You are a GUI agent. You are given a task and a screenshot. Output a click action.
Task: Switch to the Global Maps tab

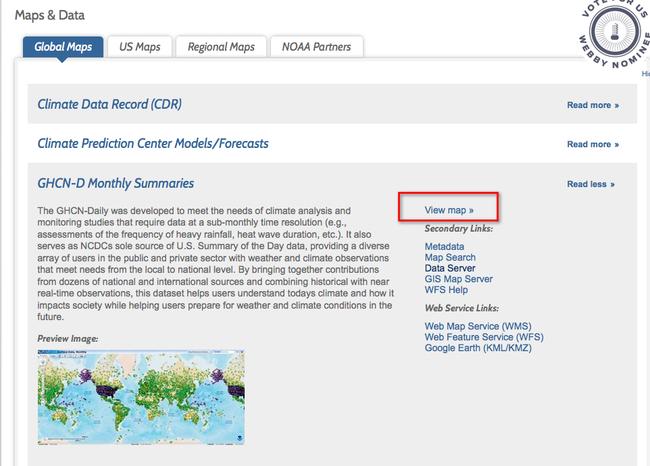63,47
